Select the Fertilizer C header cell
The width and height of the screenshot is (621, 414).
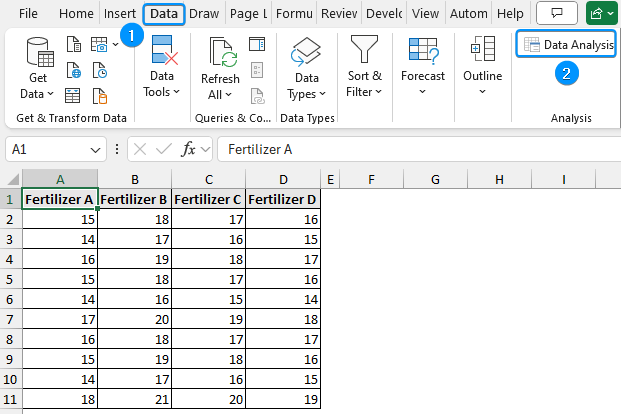point(208,199)
